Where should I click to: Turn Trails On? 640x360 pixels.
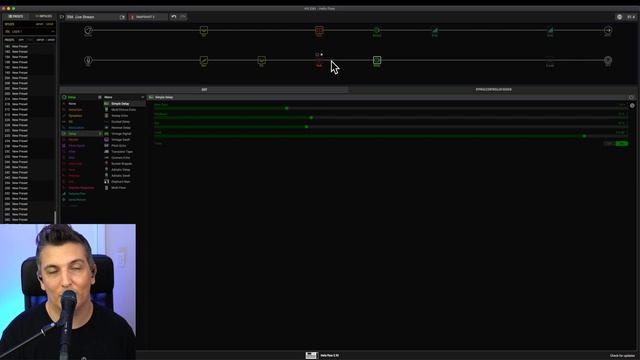coord(622,144)
